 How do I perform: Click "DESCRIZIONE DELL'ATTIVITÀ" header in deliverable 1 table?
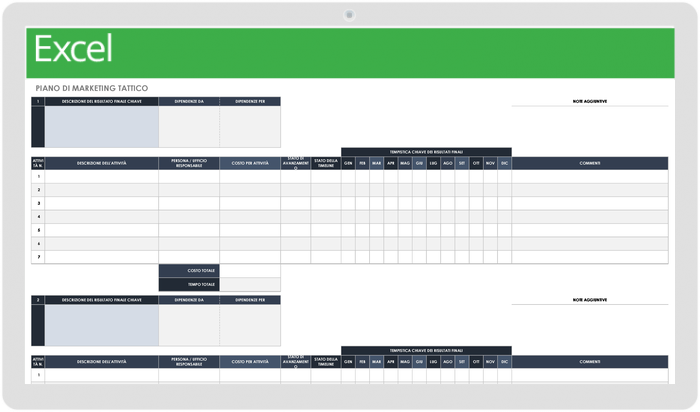[x=101, y=163]
